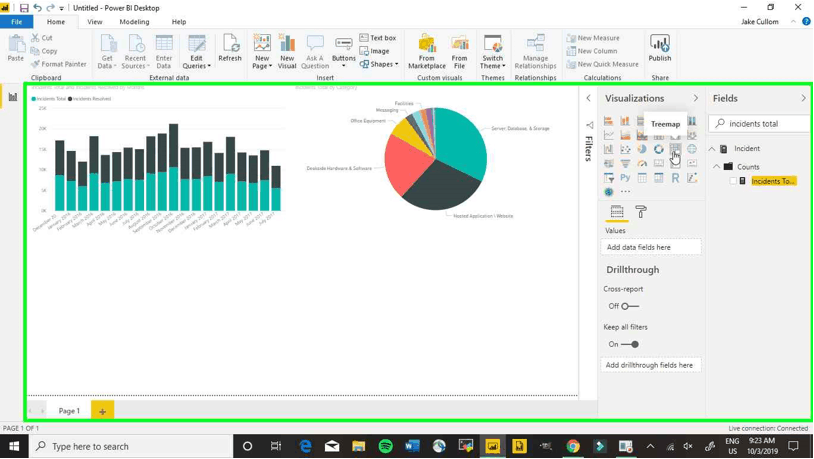The image size is (814, 459).
Task: Collapse the Counts folder
Action: click(716, 167)
